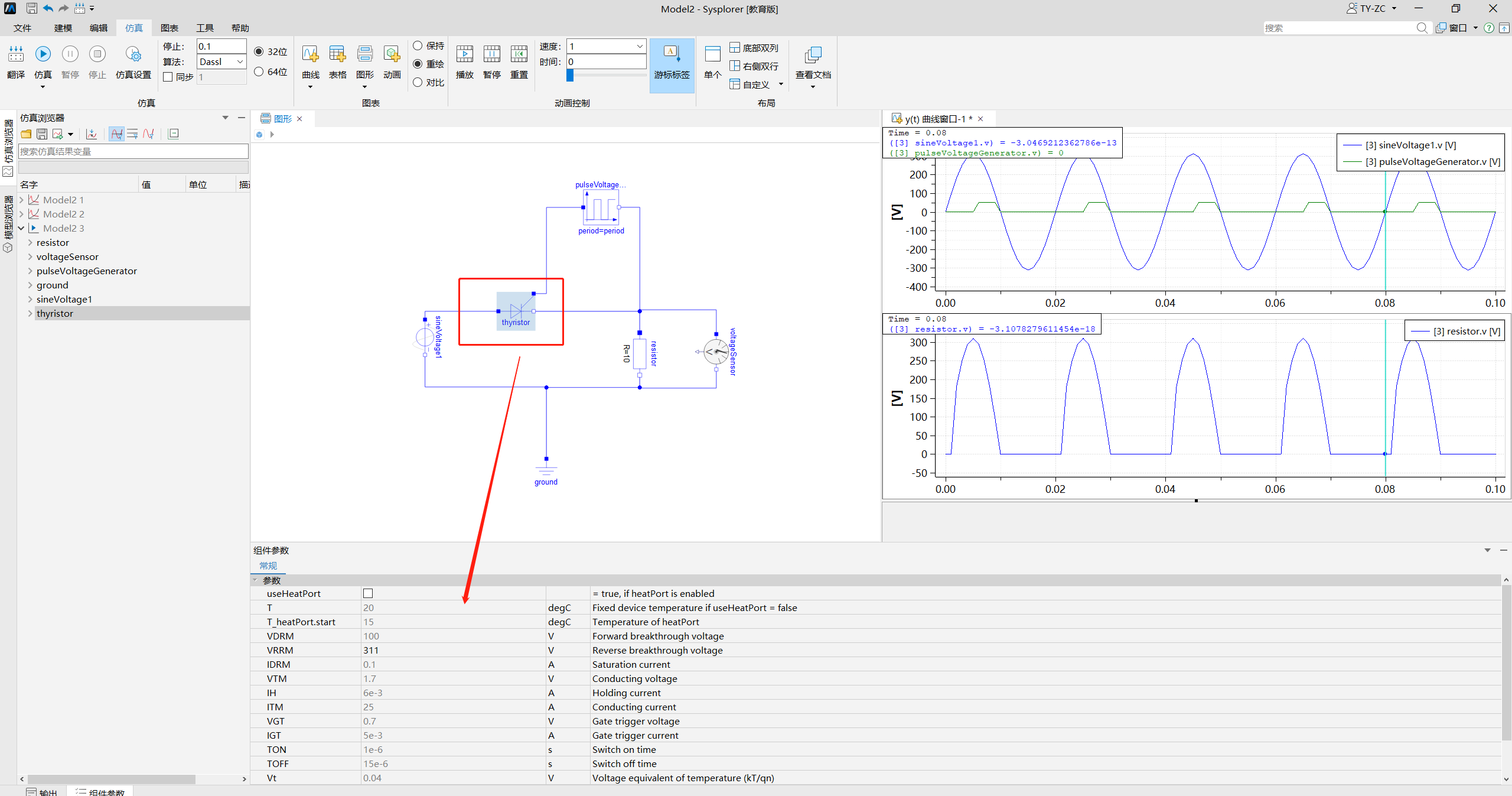Reset the animation with 重置
Image resolution: width=1512 pixels, height=796 pixels.
coord(519,62)
